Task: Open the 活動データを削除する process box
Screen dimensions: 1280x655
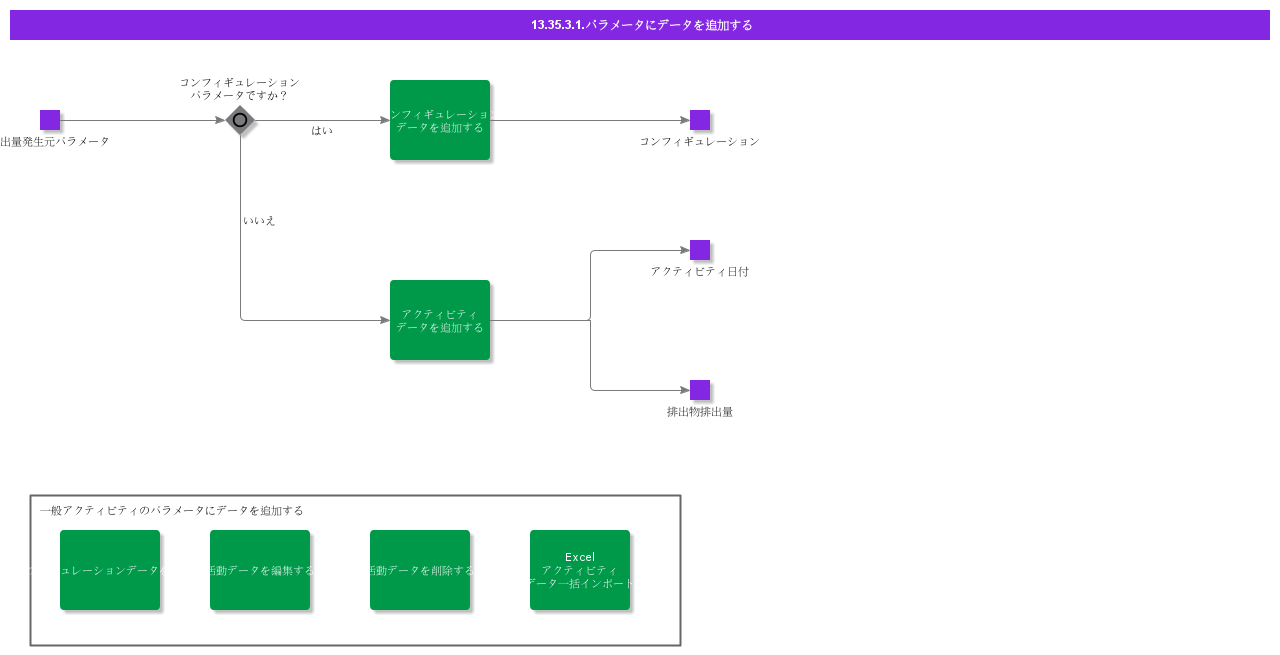Action: (x=420, y=570)
